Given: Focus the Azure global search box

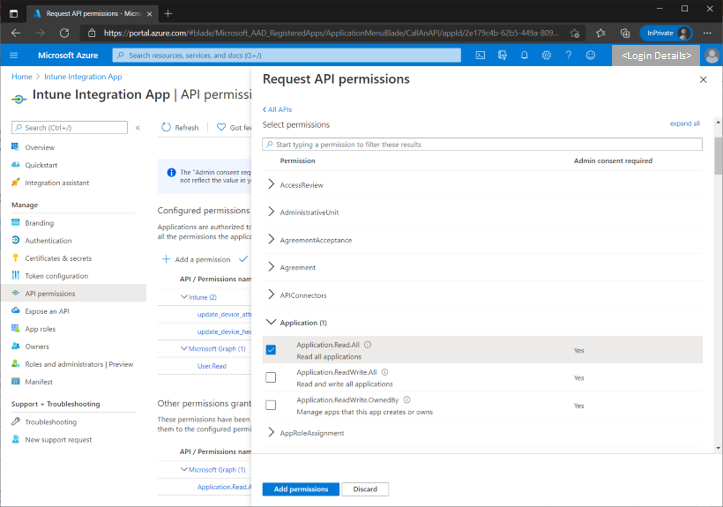Looking at the screenshot, I should point(286,55).
